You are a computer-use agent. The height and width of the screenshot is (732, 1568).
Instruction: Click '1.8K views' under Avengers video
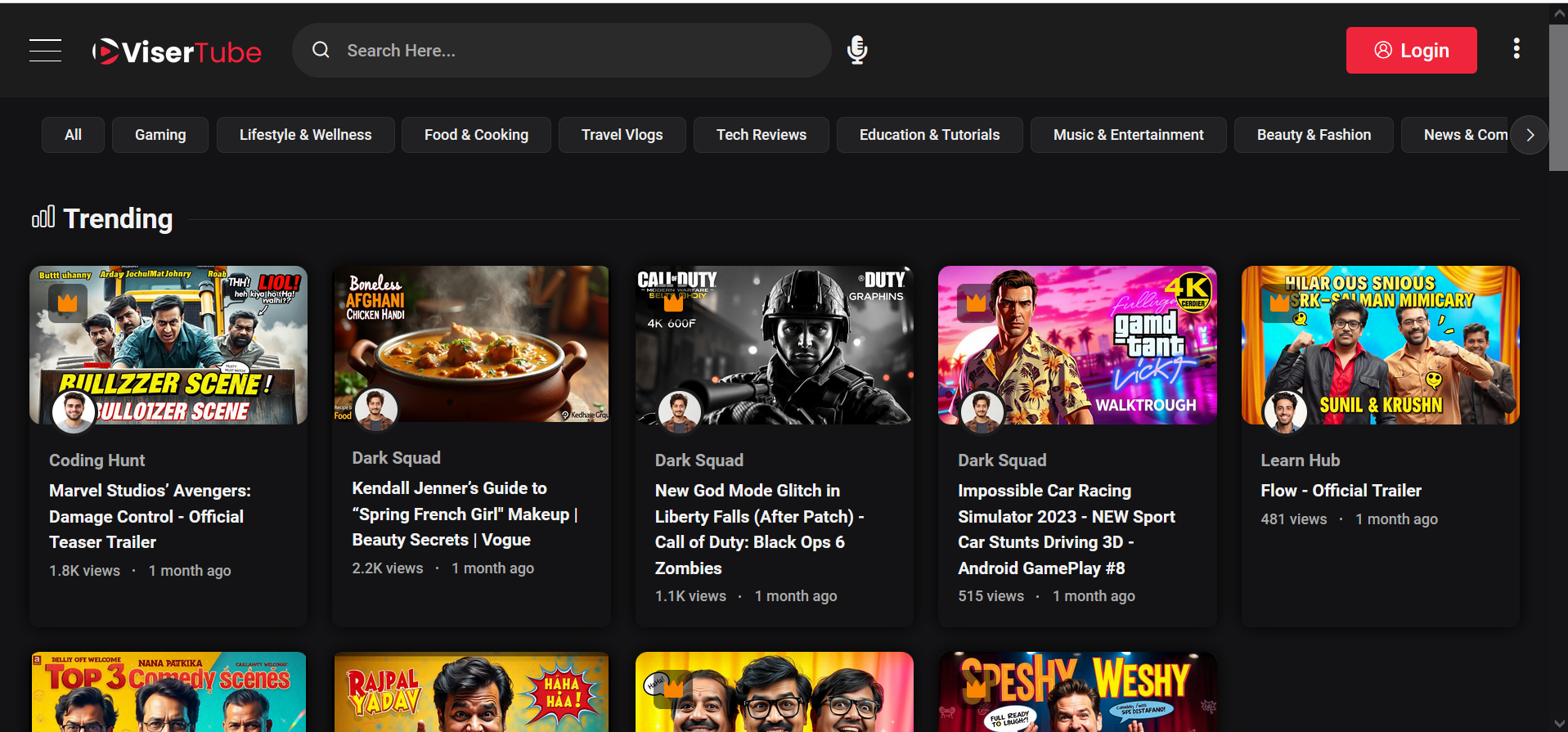(x=84, y=571)
